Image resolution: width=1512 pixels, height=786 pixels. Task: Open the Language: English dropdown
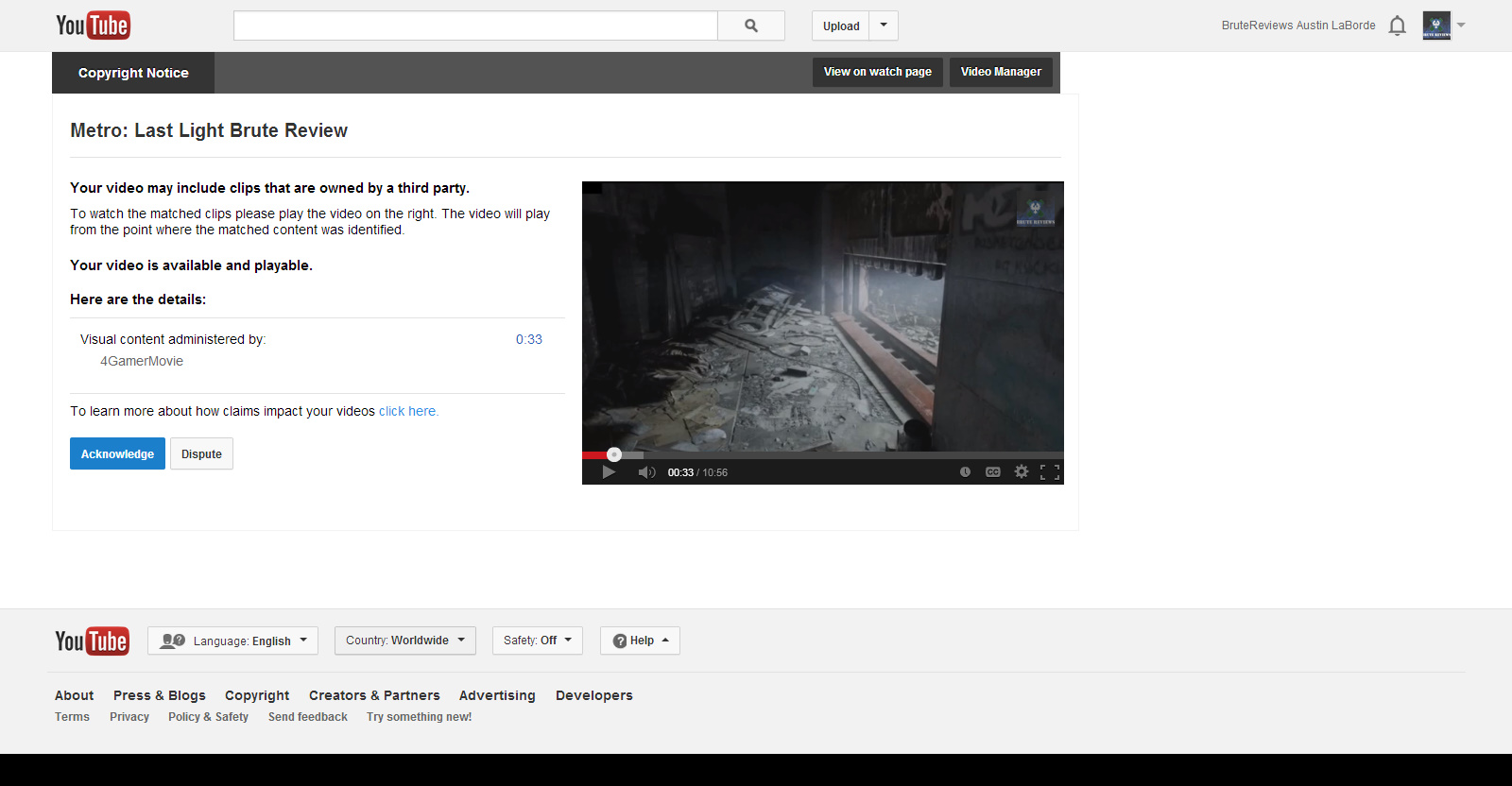pos(232,641)
